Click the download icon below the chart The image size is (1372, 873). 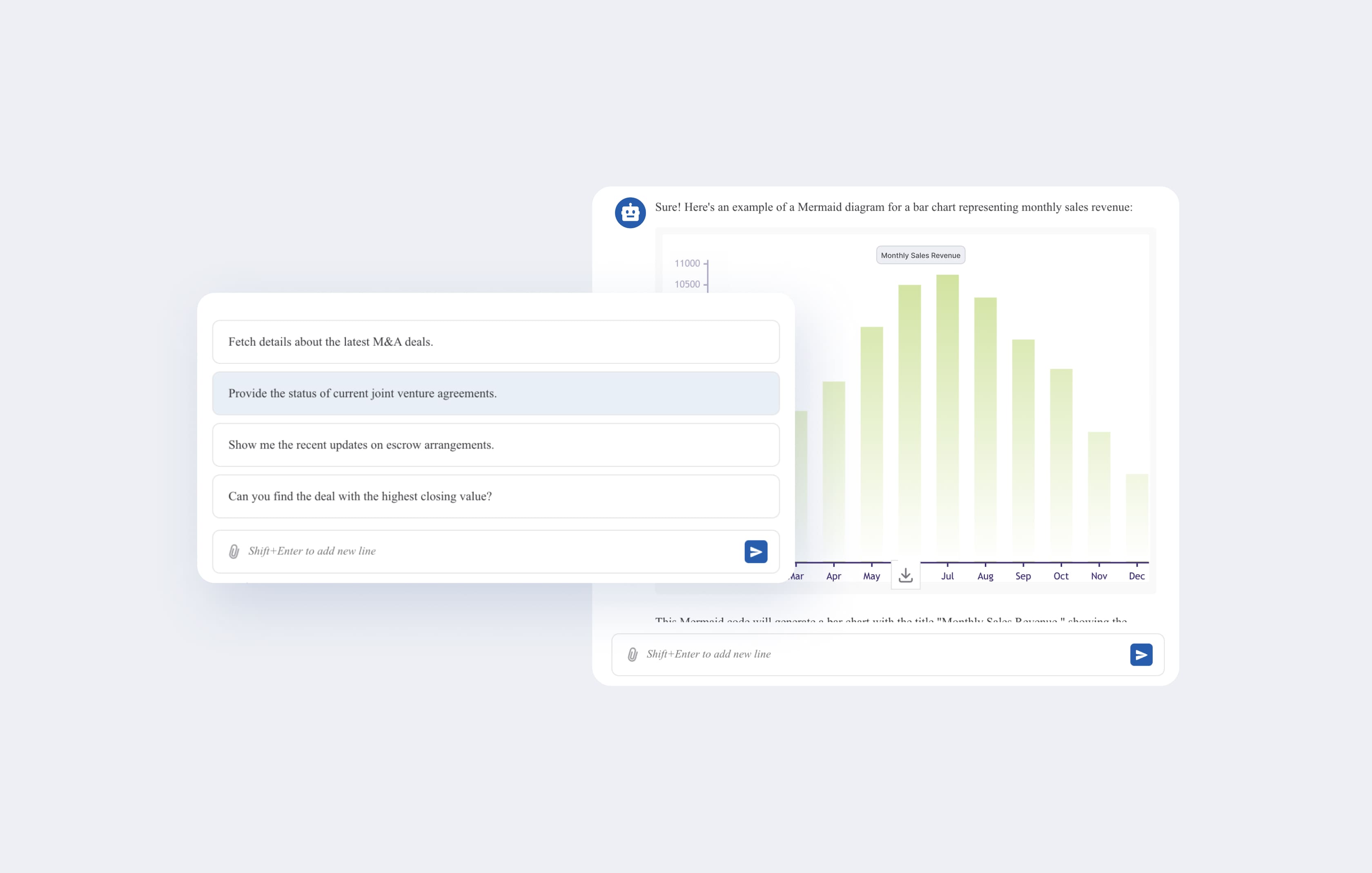point(905,575)
